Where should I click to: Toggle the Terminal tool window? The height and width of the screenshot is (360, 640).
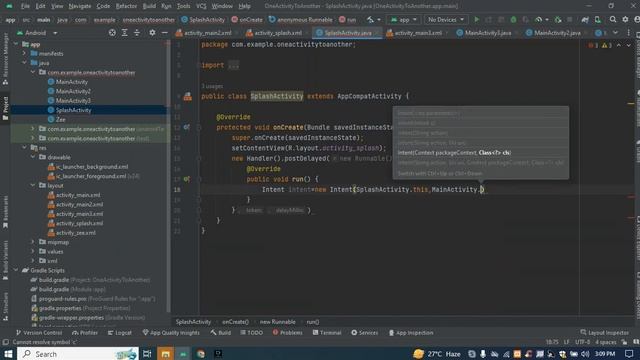click(327, 333)
